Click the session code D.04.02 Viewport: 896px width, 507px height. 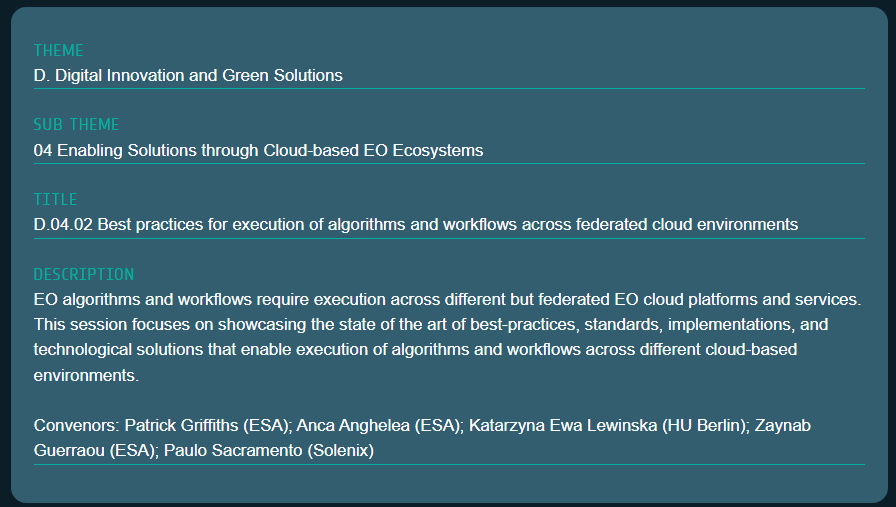coord(63,224)
